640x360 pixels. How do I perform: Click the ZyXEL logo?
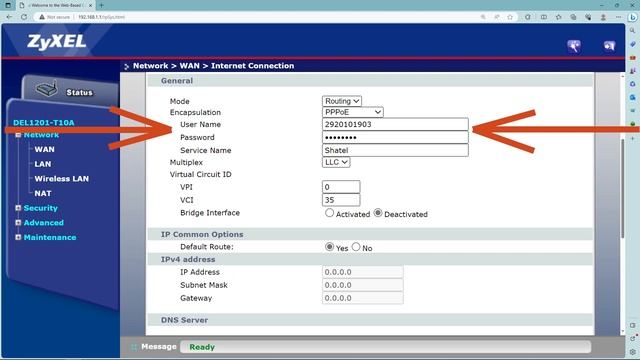[x=56, y=42]
